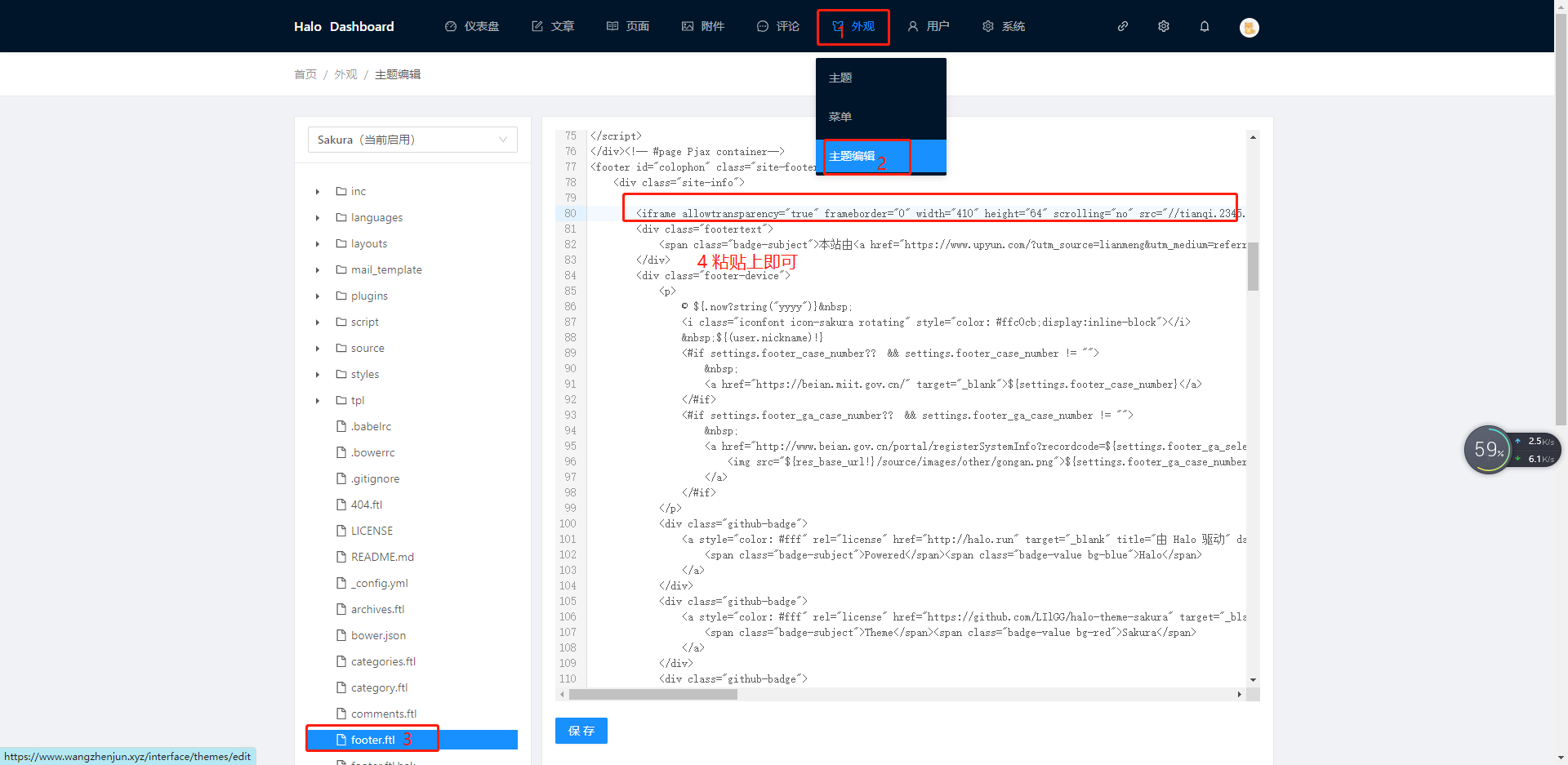Open the bower.json file

(x=378, y=635)
